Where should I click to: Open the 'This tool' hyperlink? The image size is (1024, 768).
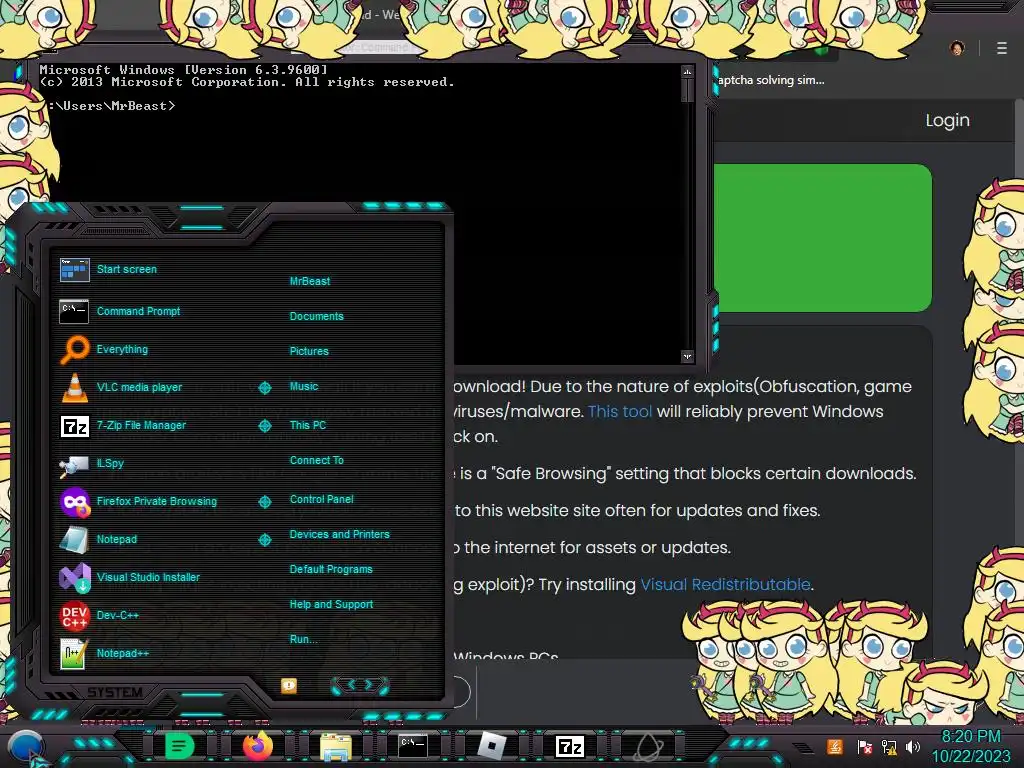[620, 411]
